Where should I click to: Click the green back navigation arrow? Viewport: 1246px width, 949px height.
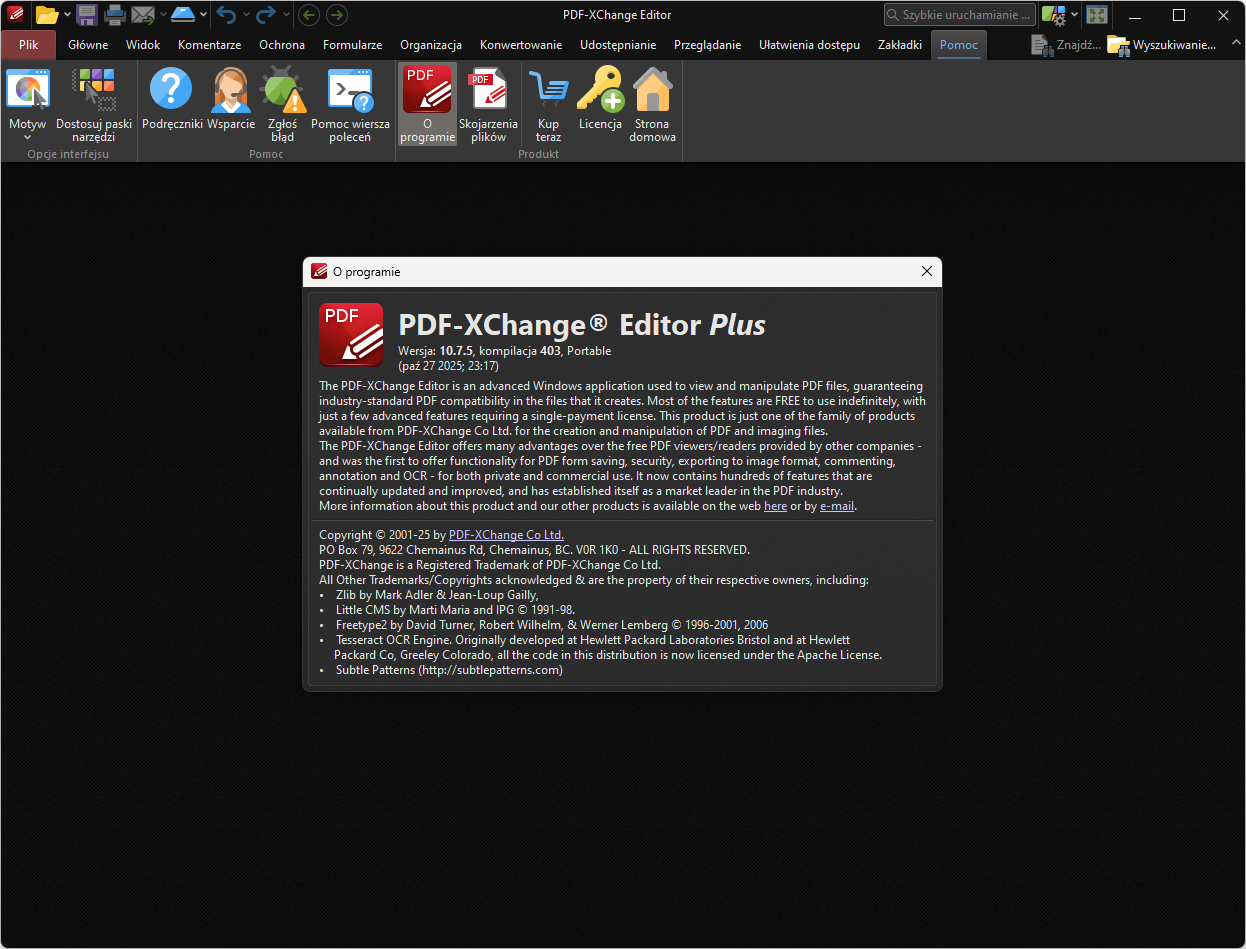[x=309, y=15]
